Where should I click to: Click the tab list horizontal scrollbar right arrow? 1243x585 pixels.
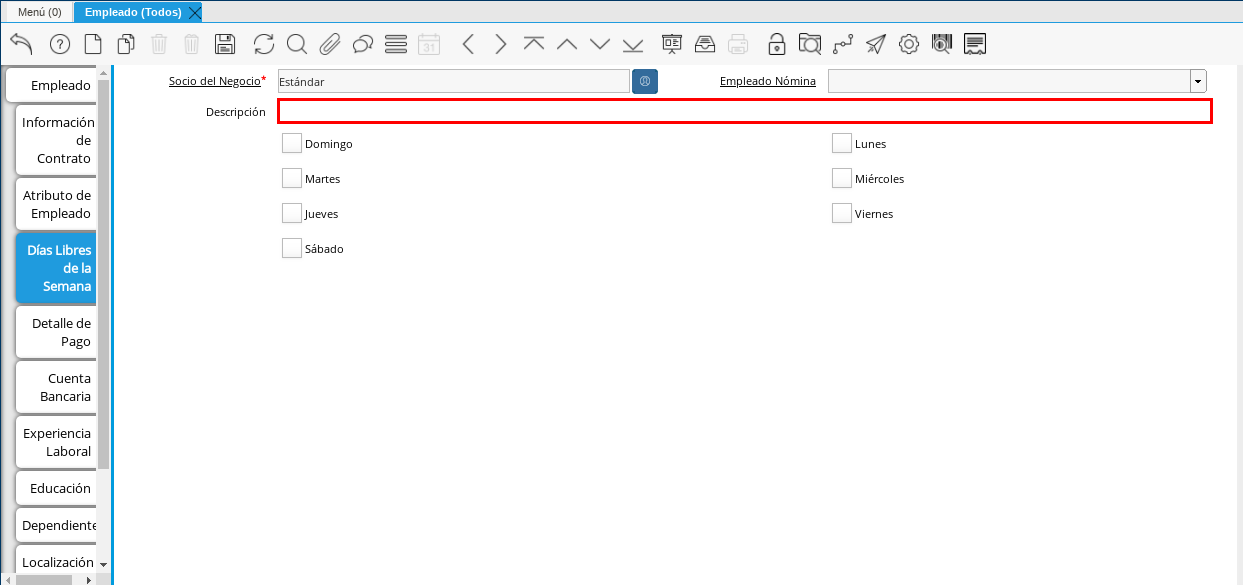click(x=89, y=579)
